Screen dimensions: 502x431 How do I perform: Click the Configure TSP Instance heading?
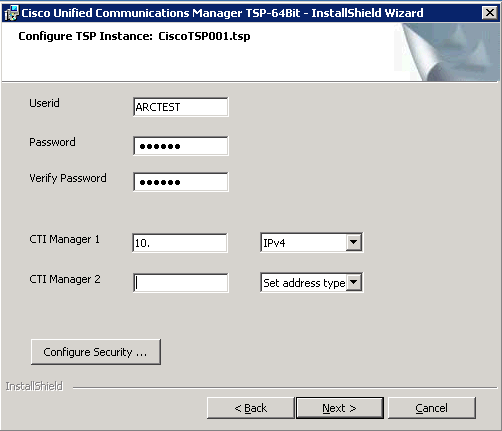click(134, 36)
